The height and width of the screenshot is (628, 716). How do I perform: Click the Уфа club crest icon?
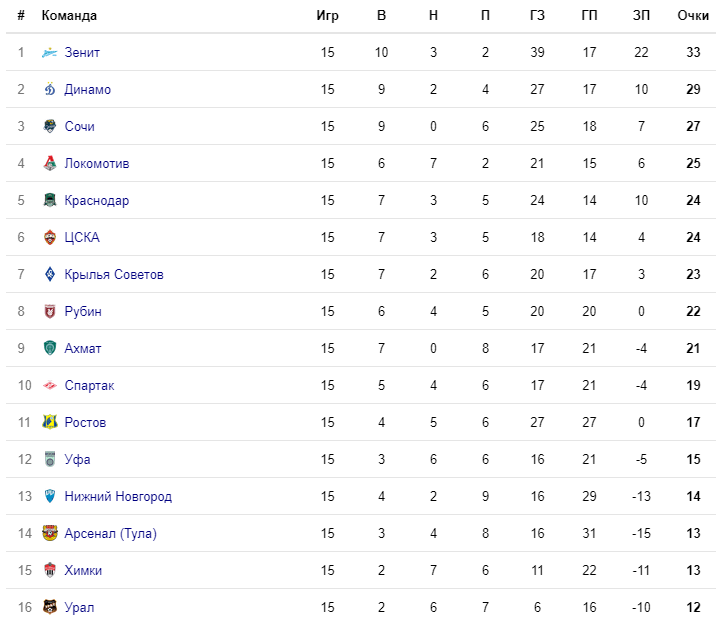[50, 459]
